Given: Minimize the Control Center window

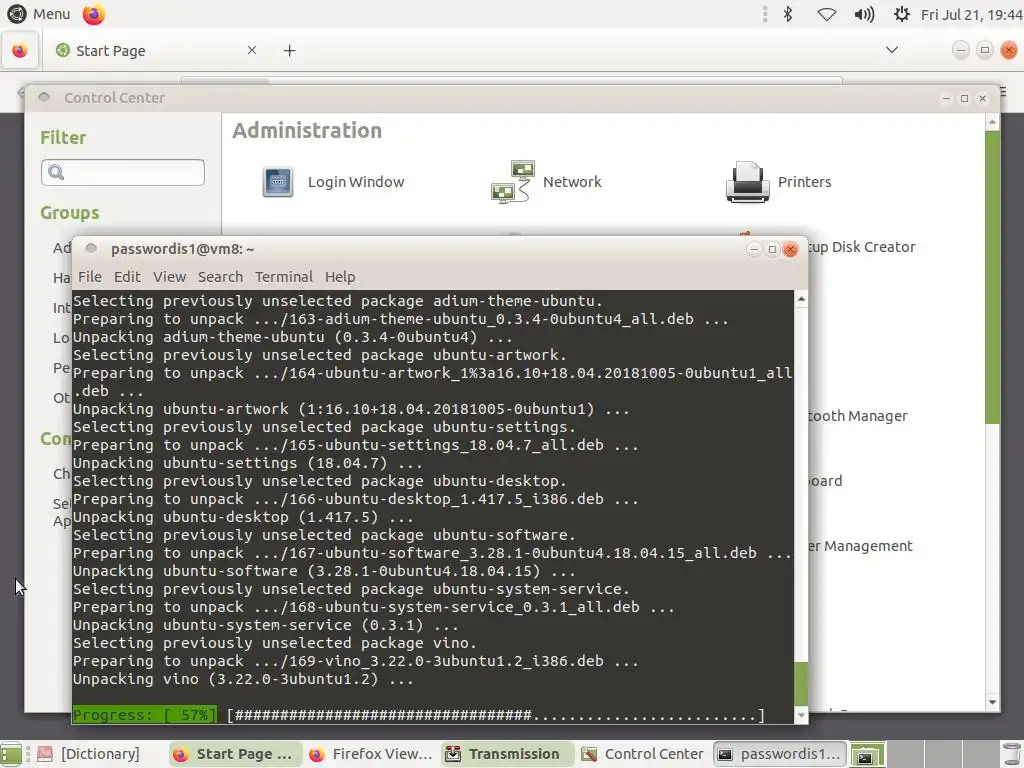Looking at the screenshot, I should [x=946, y=98].
